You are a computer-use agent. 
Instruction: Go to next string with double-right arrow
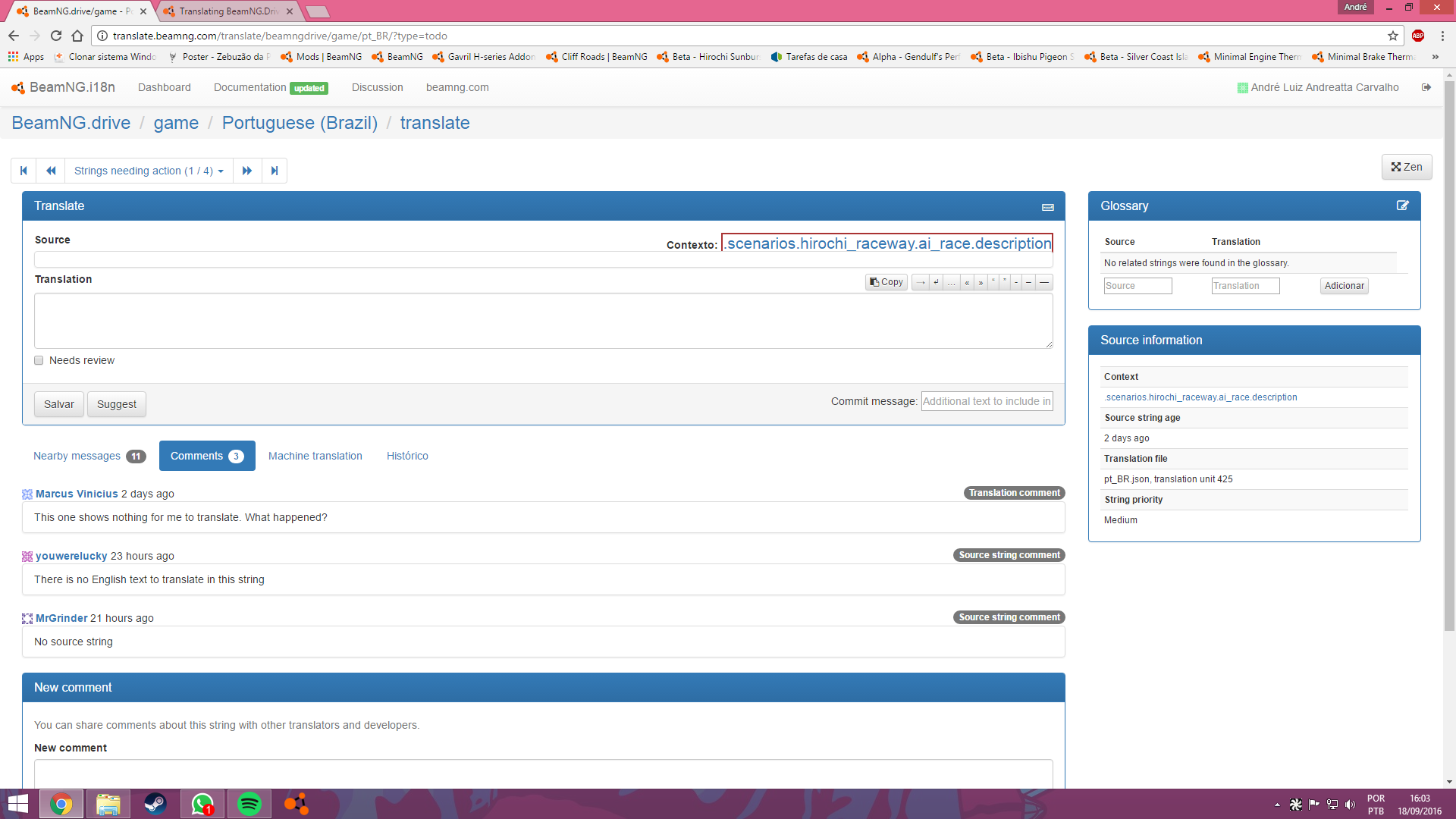click(247, 171)
